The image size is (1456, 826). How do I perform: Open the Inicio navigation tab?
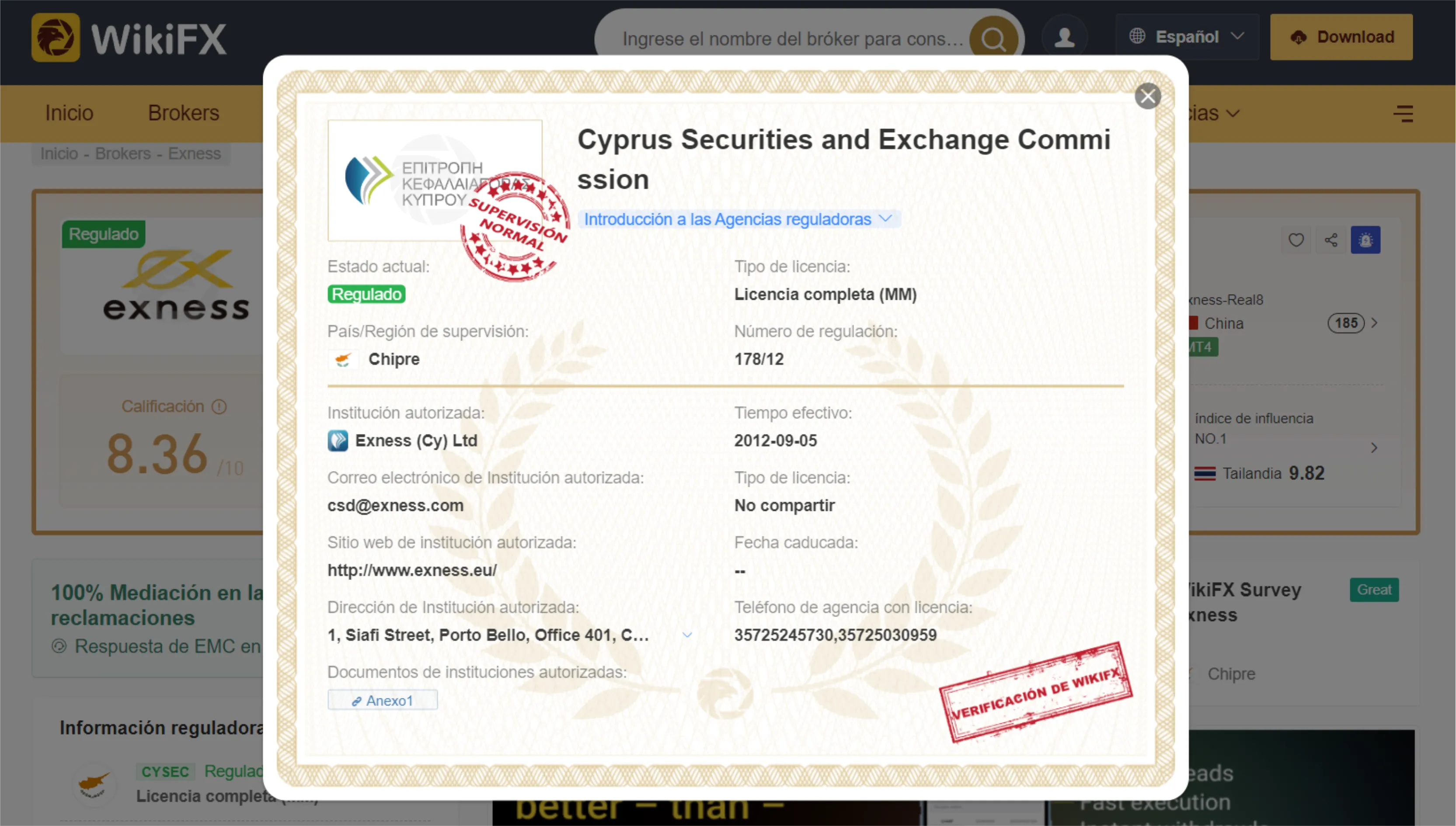pyautogui.click(x=69, y=114)
